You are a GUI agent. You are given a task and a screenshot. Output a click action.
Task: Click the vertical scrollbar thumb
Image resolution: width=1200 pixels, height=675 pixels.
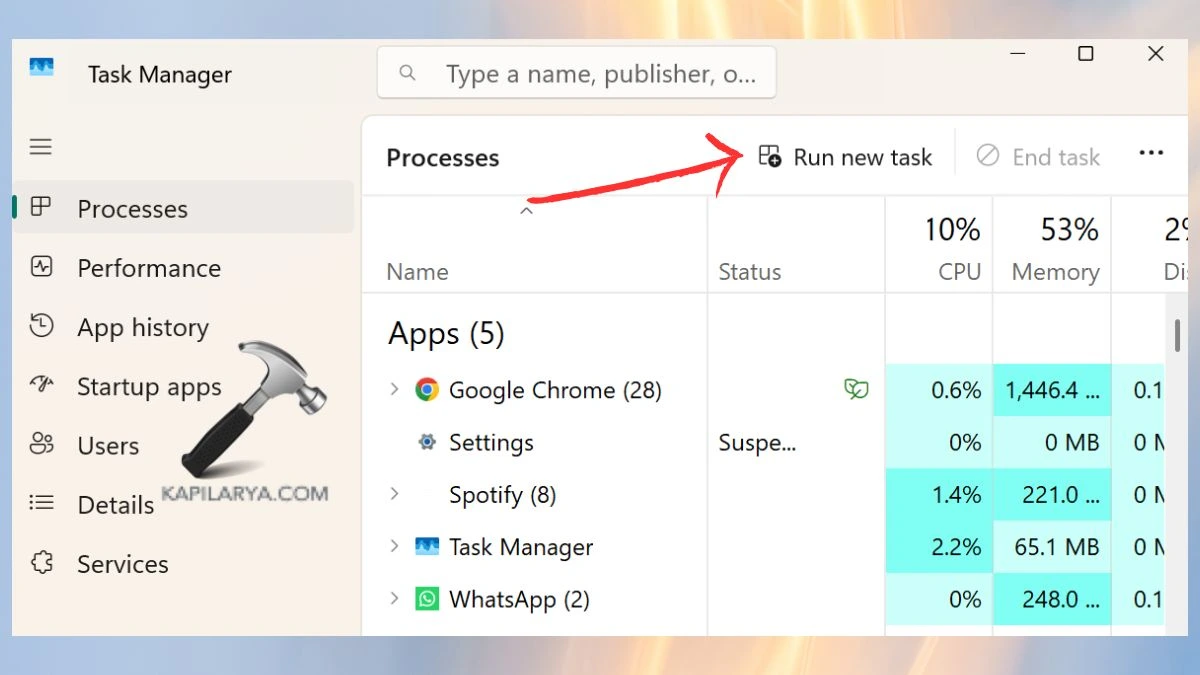click(1178, 336)
